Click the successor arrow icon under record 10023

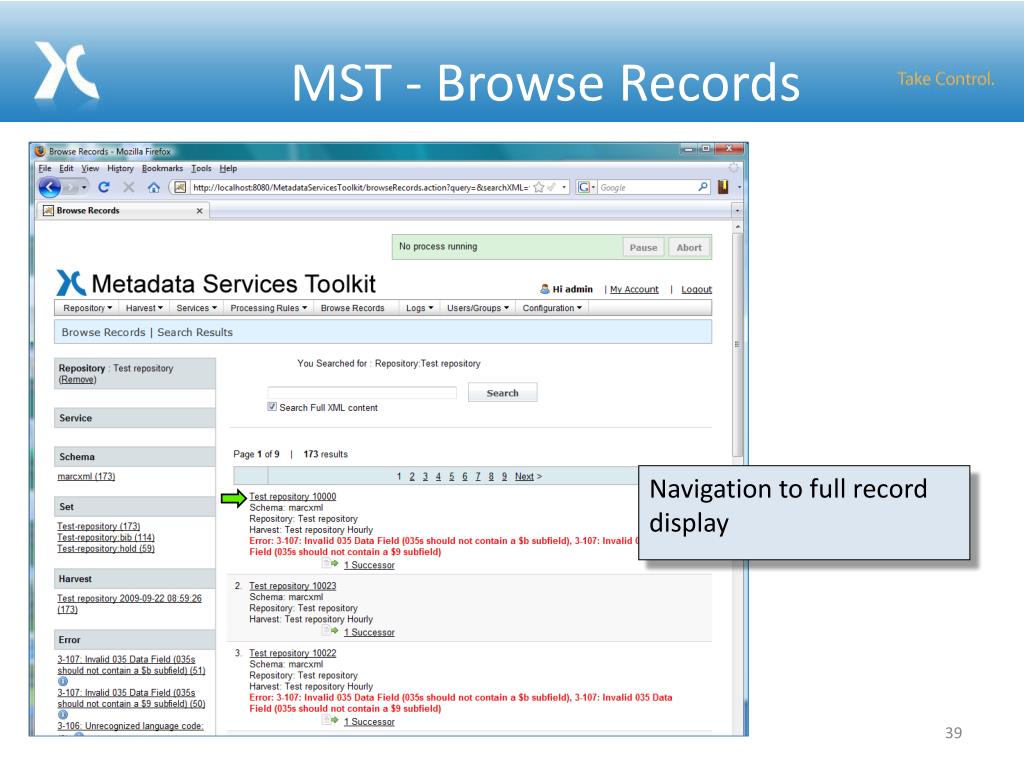(x=330, y=632)
